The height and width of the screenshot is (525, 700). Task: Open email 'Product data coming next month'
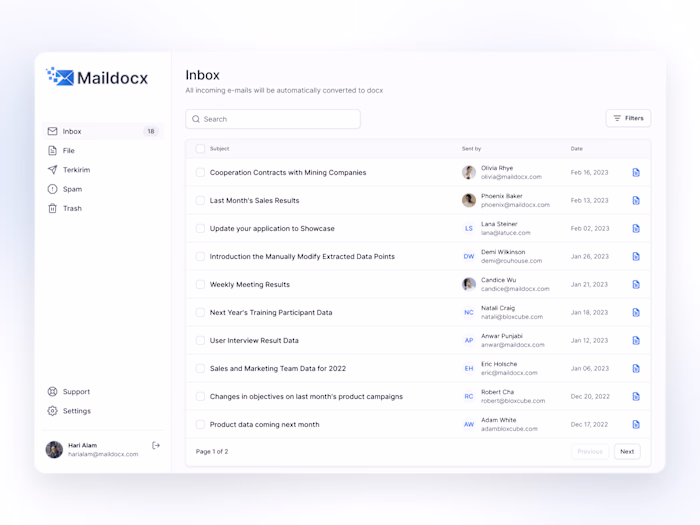pos(264,425)
